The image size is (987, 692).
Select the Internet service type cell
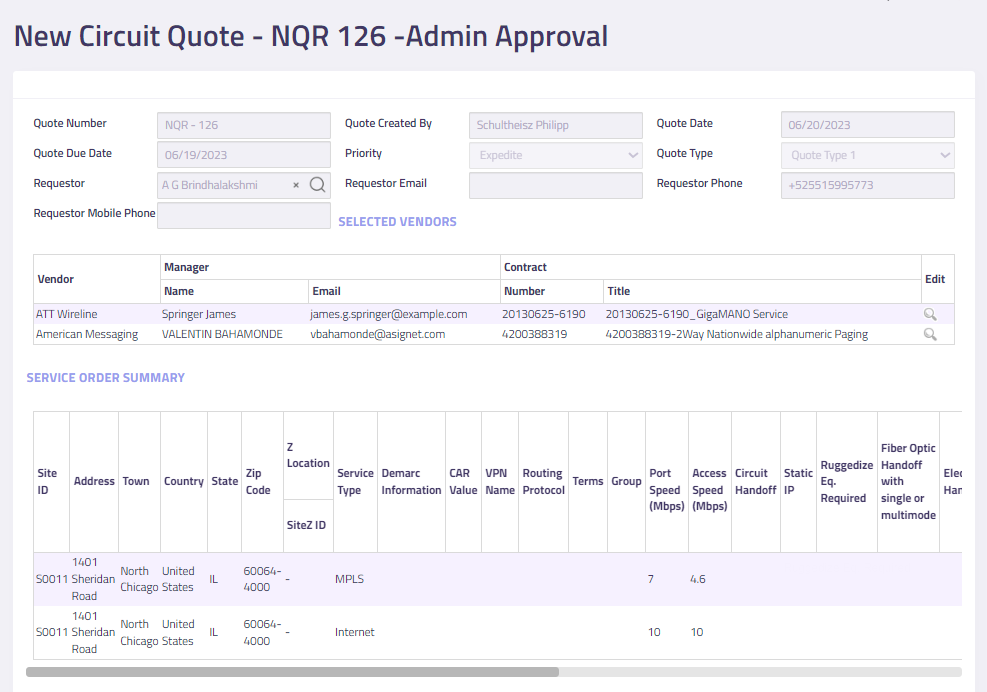tap(354, 632)
